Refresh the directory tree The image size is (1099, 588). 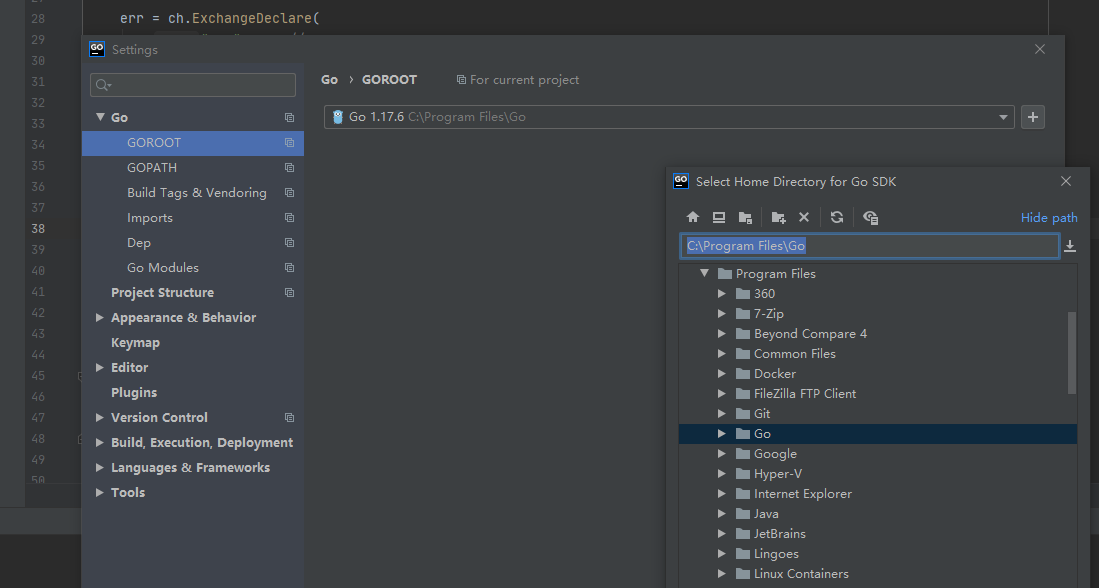[x=836, y=217]
